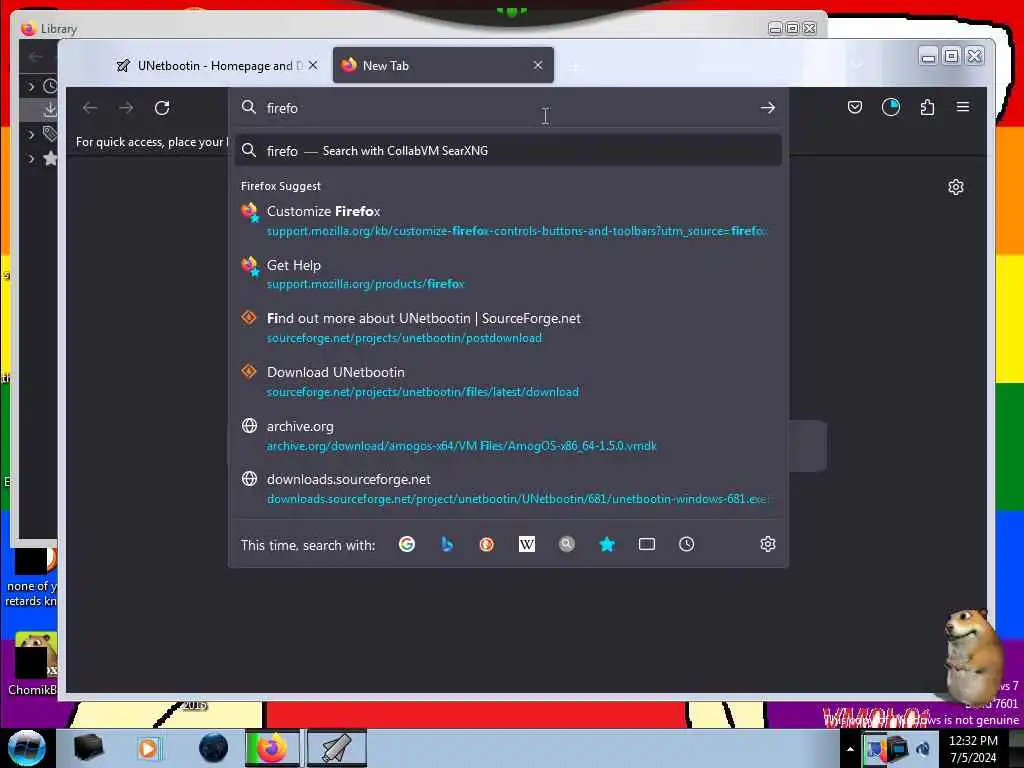The width and height of the screenshot is (1024, 768).
Task: Close the UNetbootin tab
Action: (x=313, y=65)
